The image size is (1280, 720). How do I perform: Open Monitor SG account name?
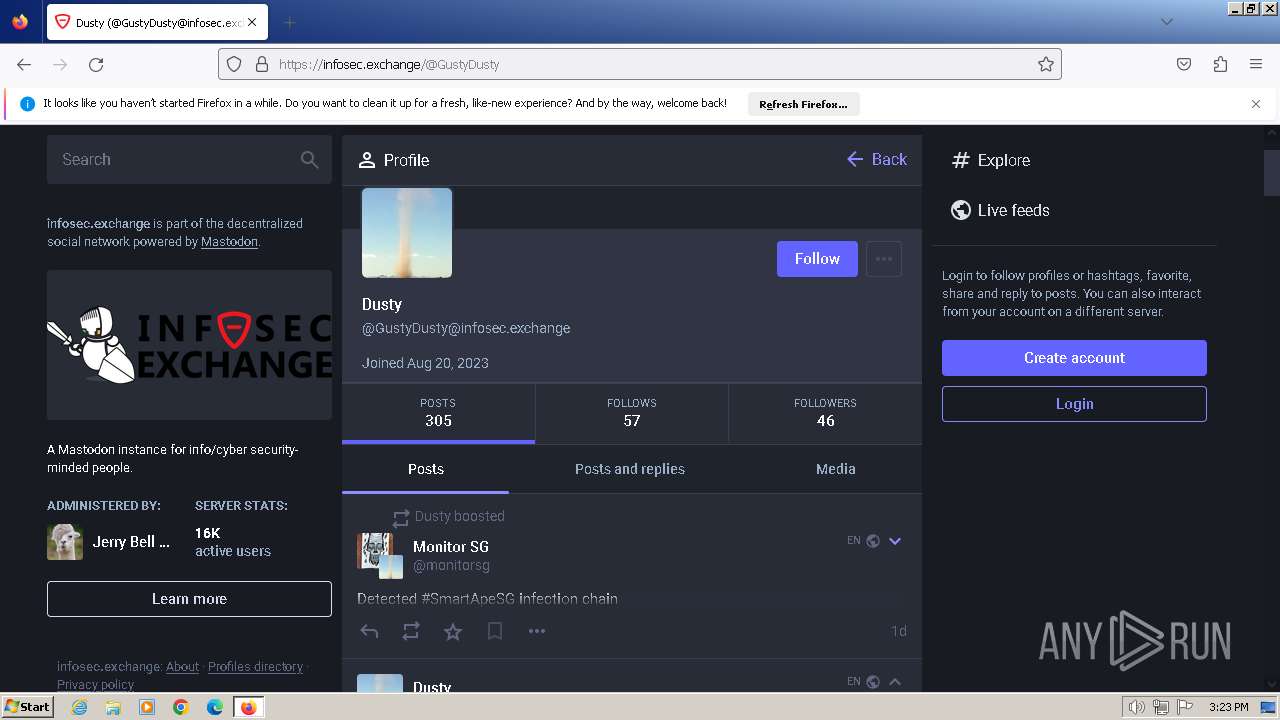[451, 547]
